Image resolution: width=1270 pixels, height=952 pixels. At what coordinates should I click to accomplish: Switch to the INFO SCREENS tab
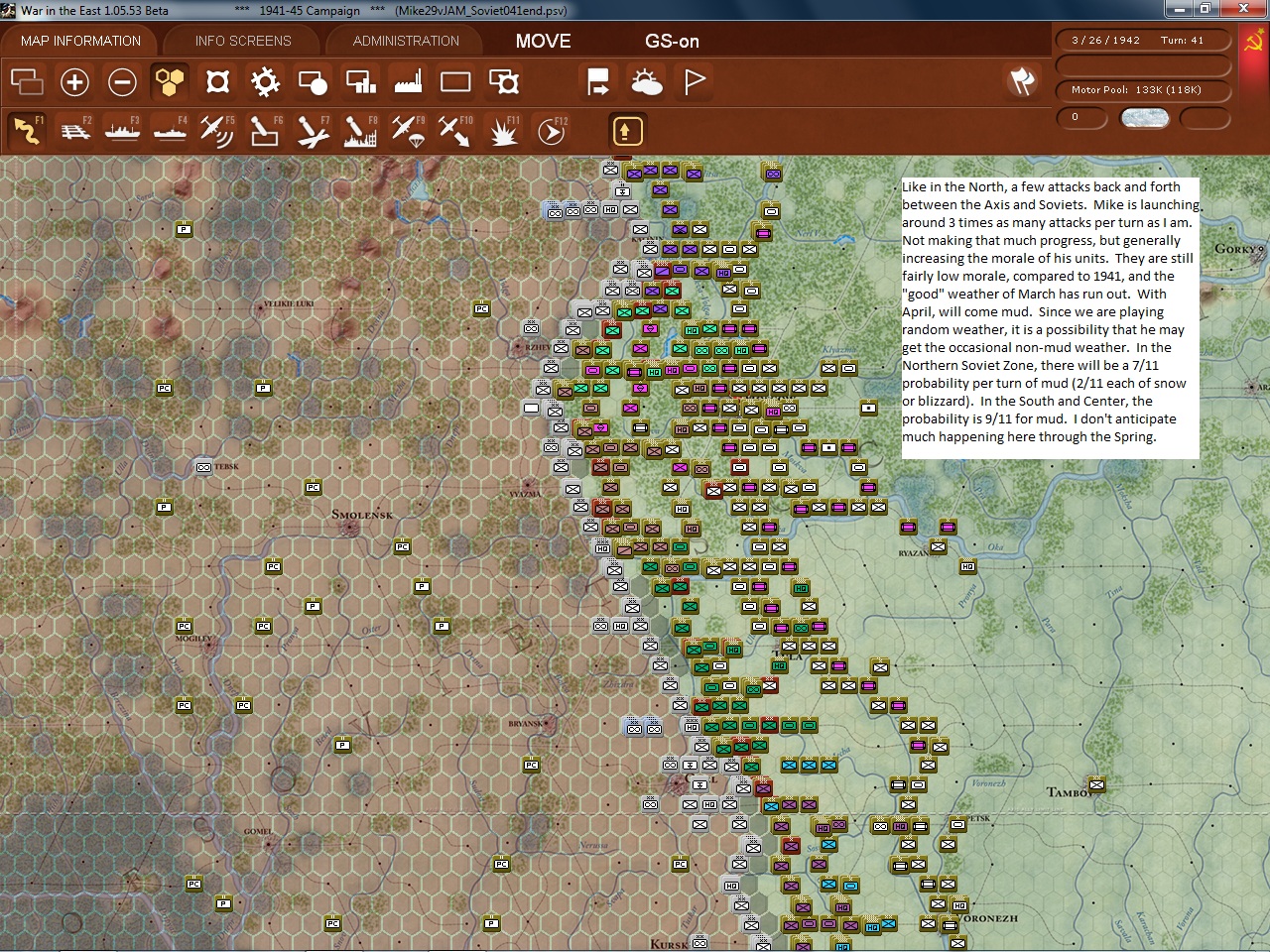point(243,41)
